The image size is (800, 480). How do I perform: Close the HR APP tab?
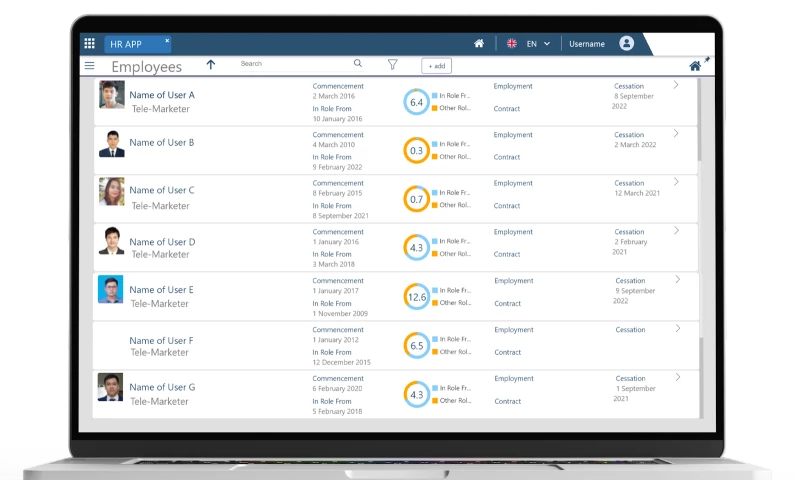click(x=167, y=40)
